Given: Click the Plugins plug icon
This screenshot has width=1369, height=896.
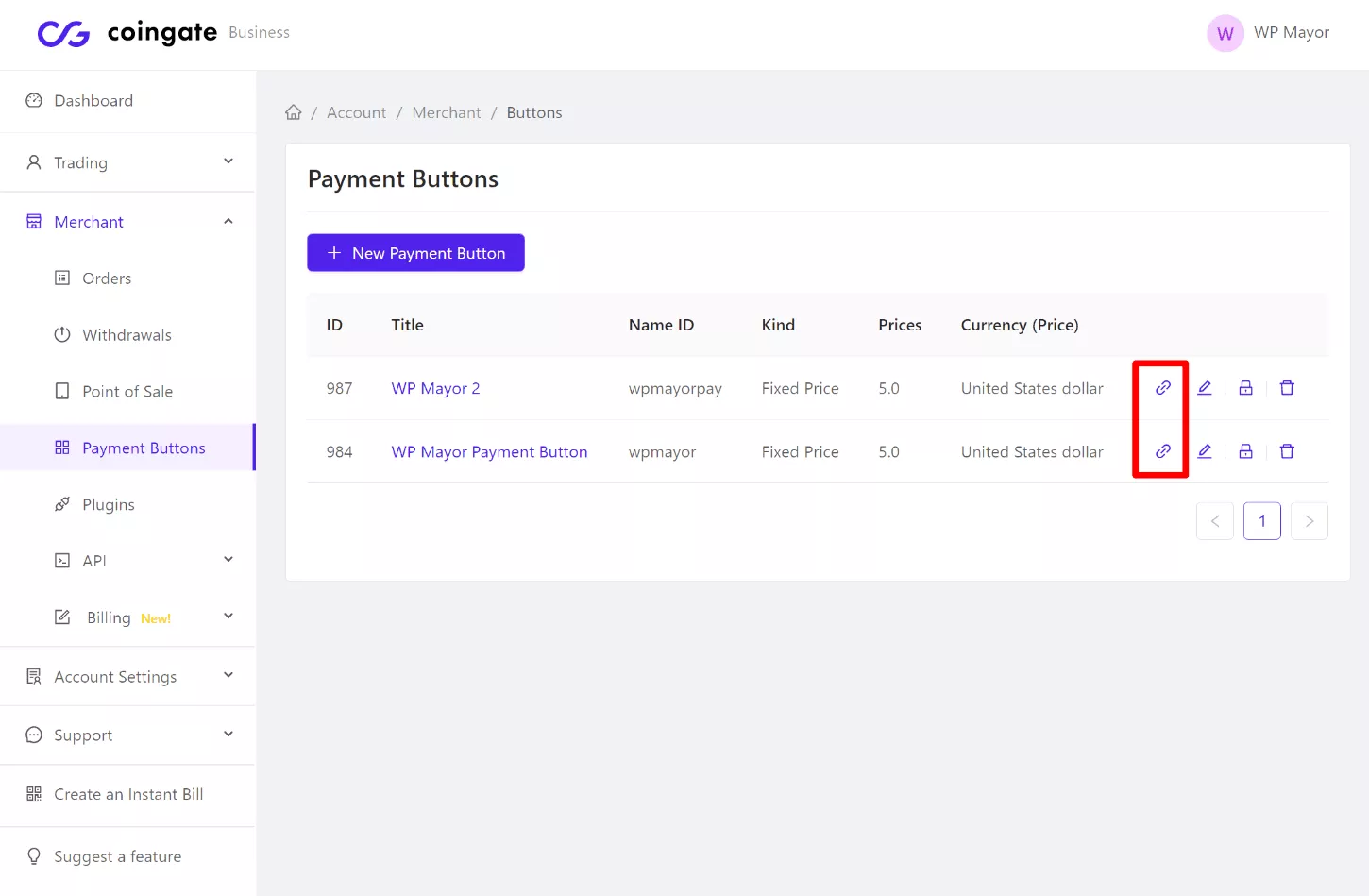Looking at the screenshot, I should tap(62, 504).
